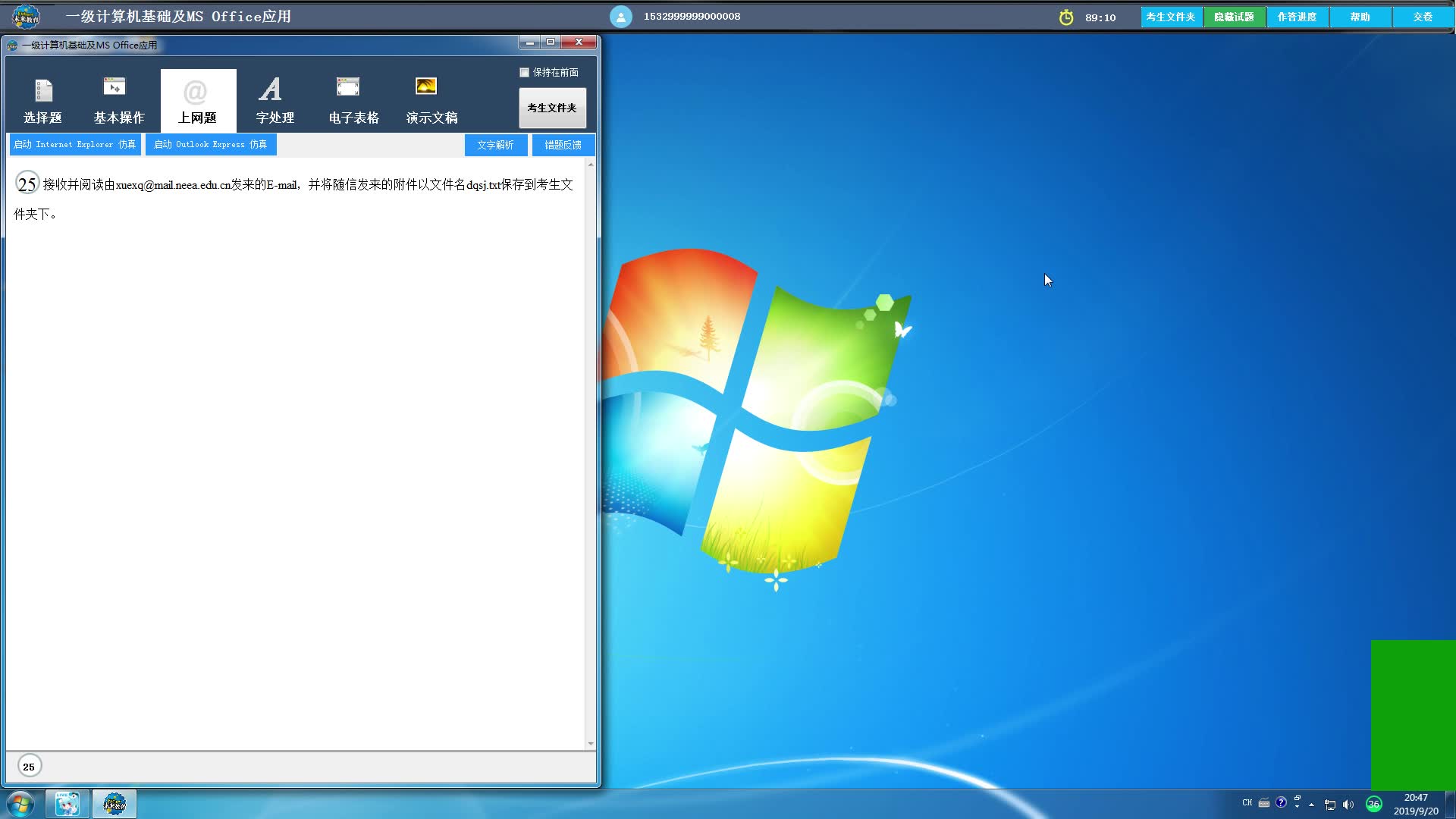Screen dimensions: 1456x819
Task: Open the 演示文稿 section
Action: coord(431,101)
